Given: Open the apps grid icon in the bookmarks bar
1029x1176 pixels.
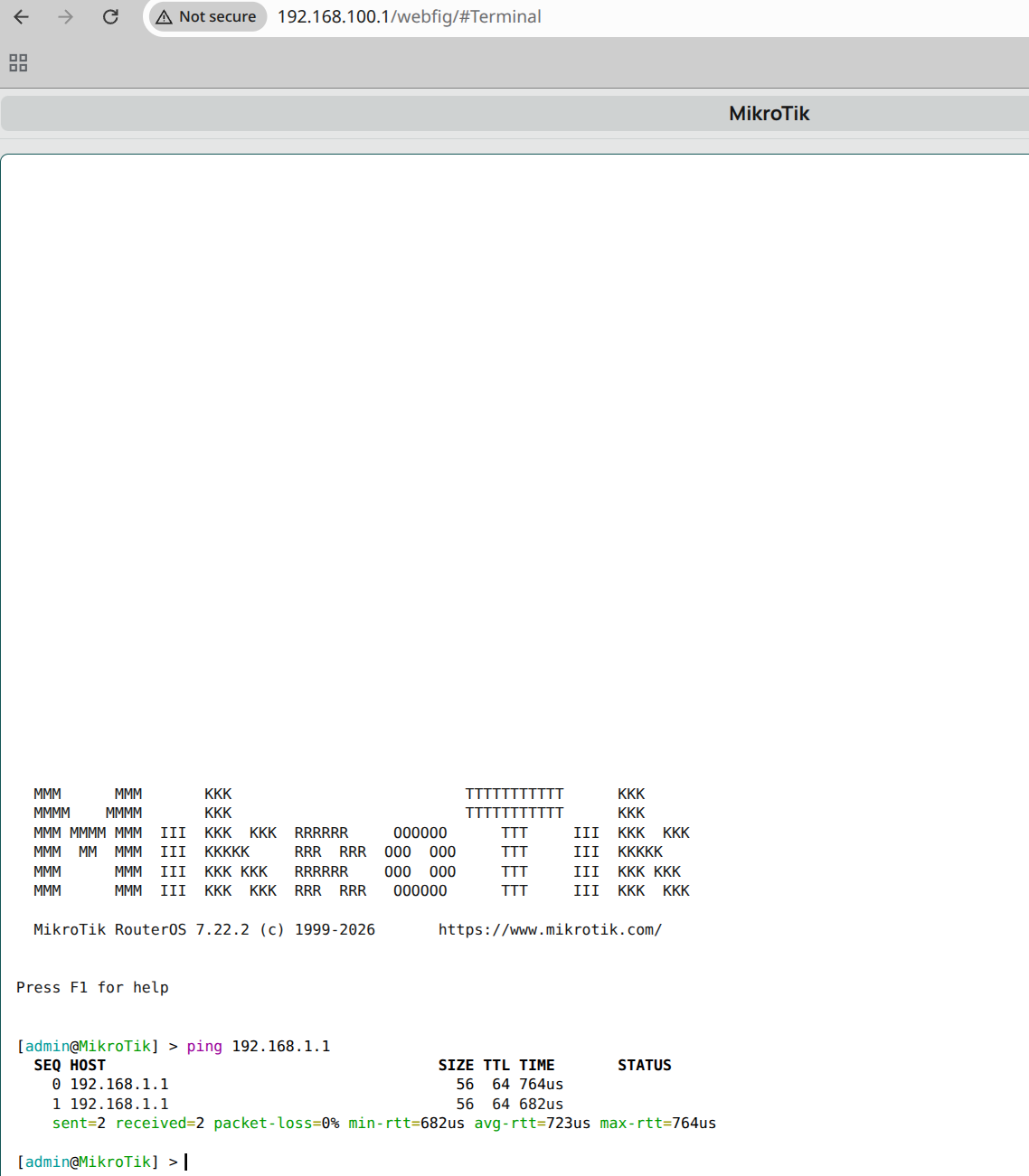Looking at the screenshot, I should [18, 62].
